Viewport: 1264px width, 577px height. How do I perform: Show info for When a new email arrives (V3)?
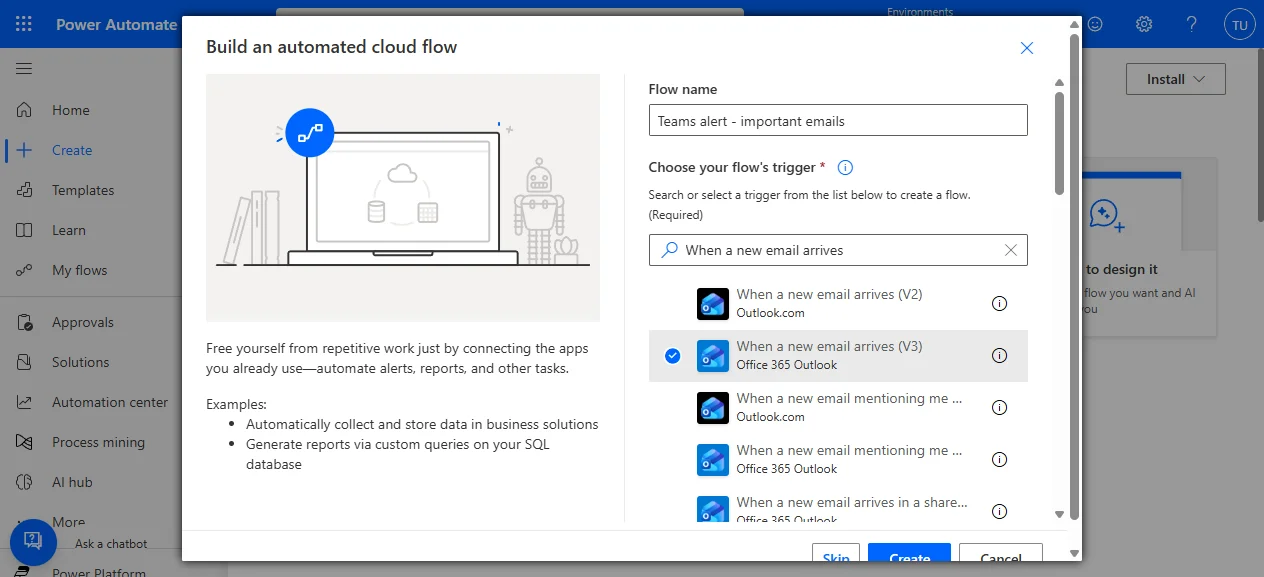999,355
